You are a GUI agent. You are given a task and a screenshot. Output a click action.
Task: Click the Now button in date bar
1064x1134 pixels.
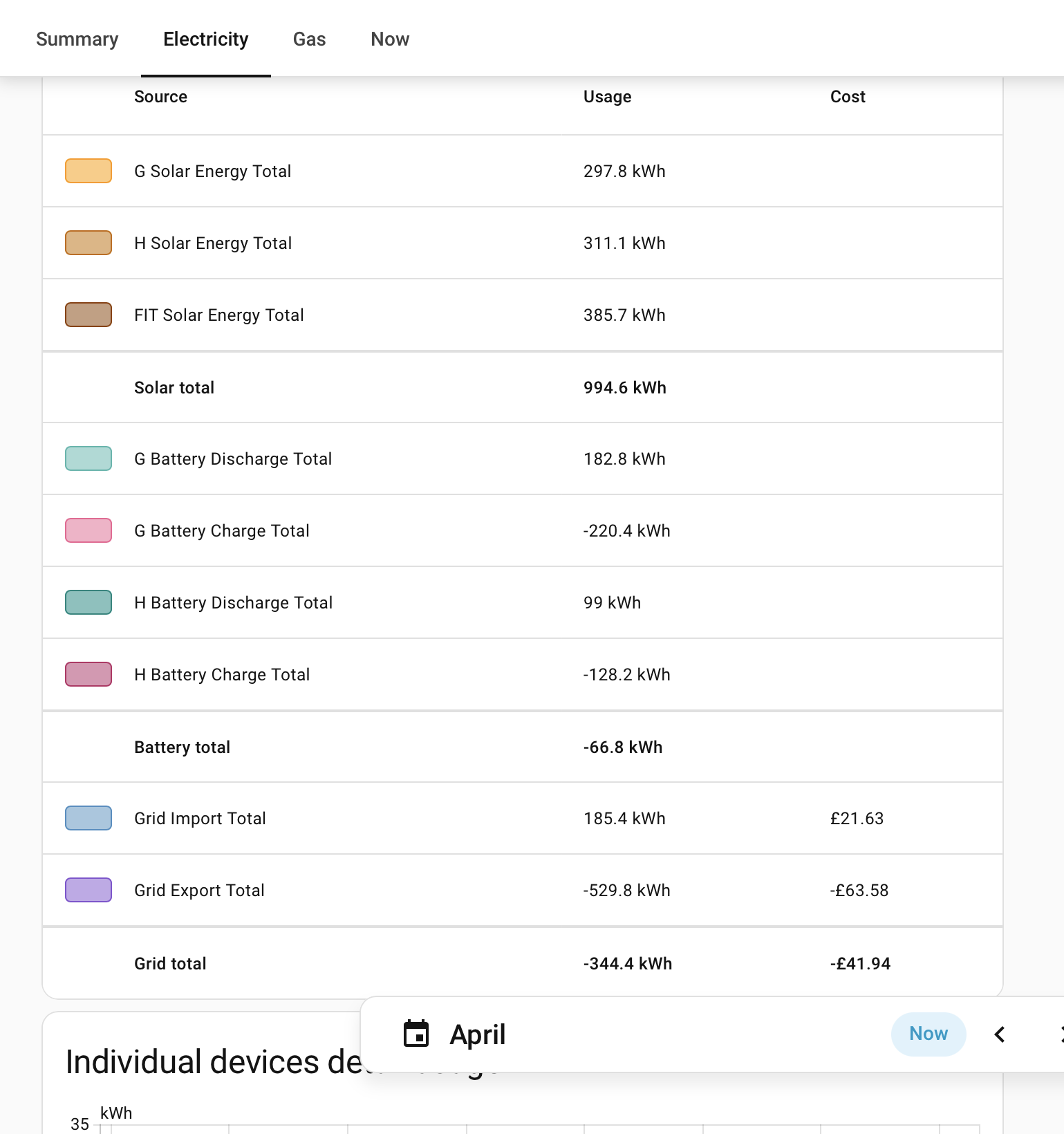pyautogui.click(x=928, y=1034)
